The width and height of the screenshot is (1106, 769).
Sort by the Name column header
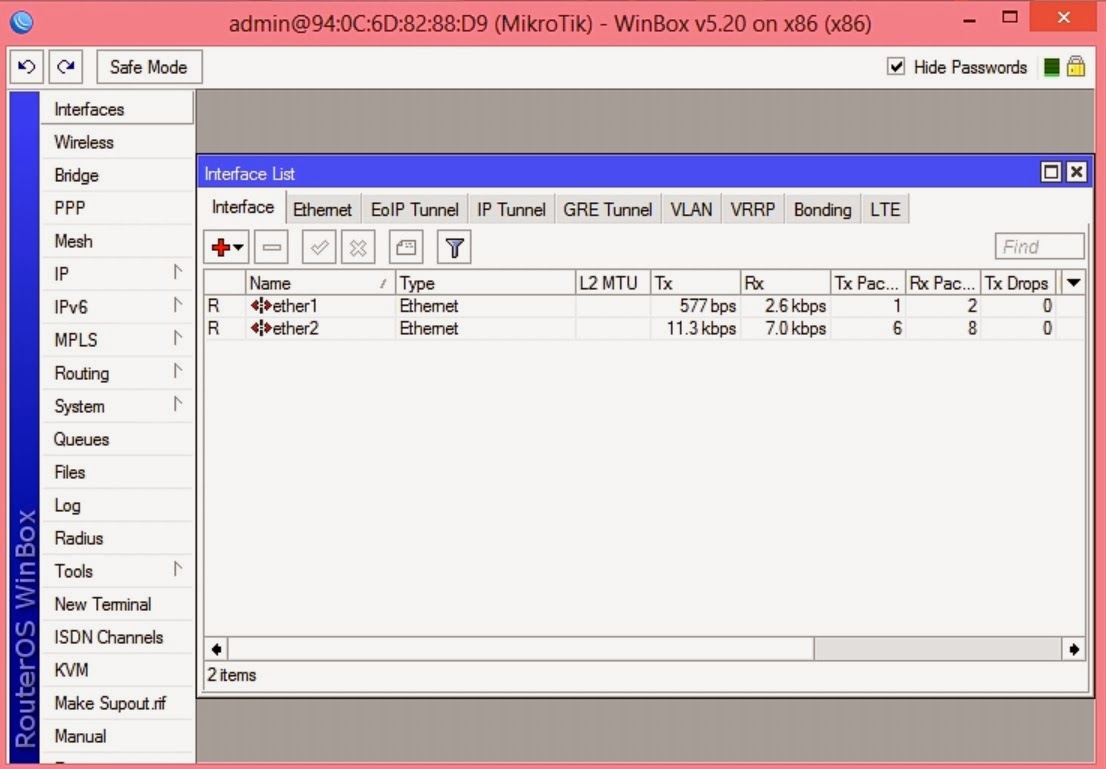(320, 283)
